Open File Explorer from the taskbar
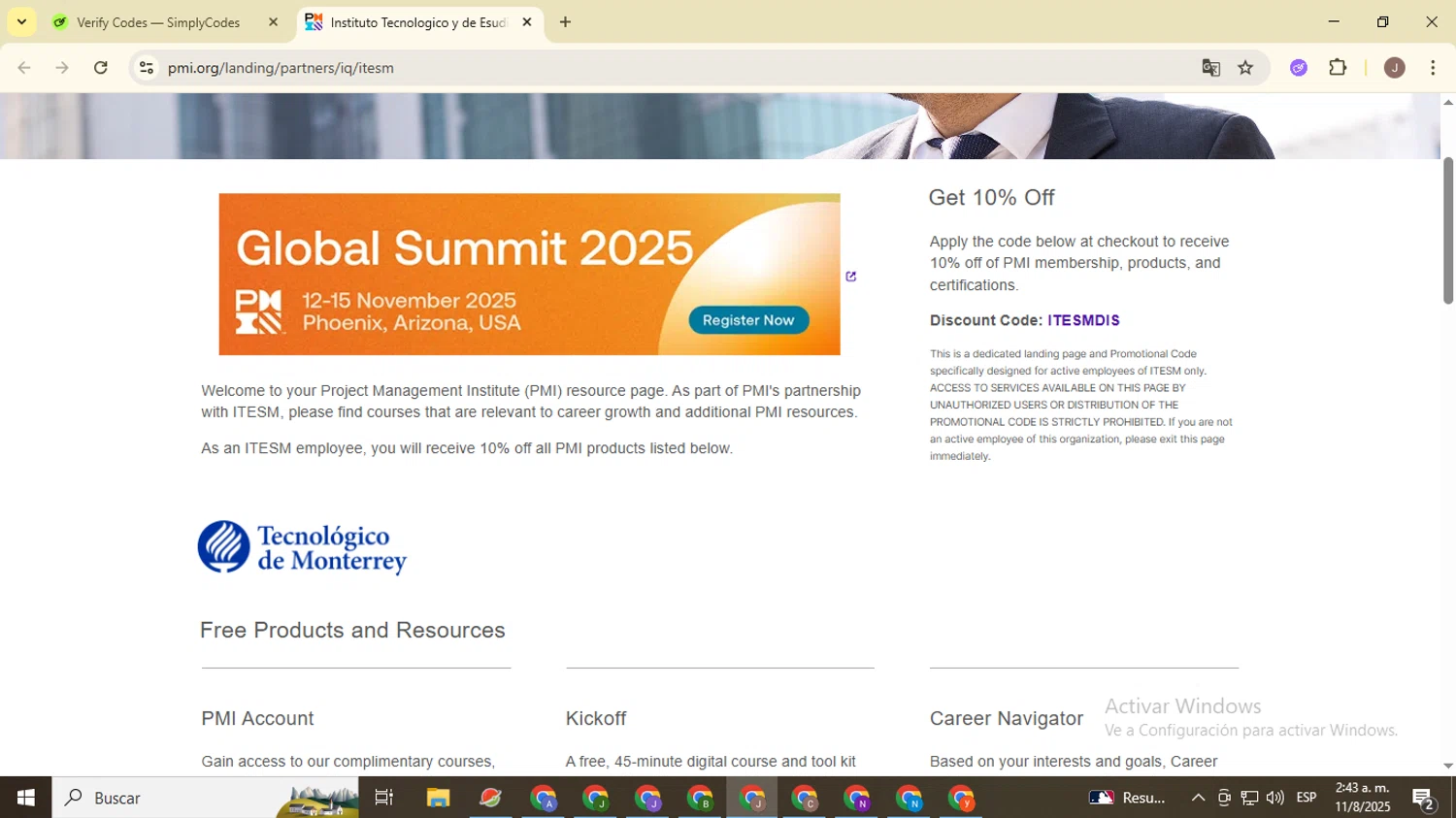Image resolution: width=1456 pixels, height=818 pixels. click(438, 798)
